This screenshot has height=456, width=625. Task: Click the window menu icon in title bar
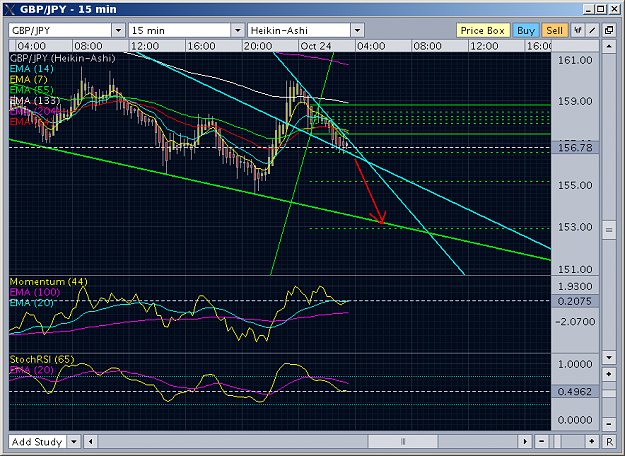(10, 9)
